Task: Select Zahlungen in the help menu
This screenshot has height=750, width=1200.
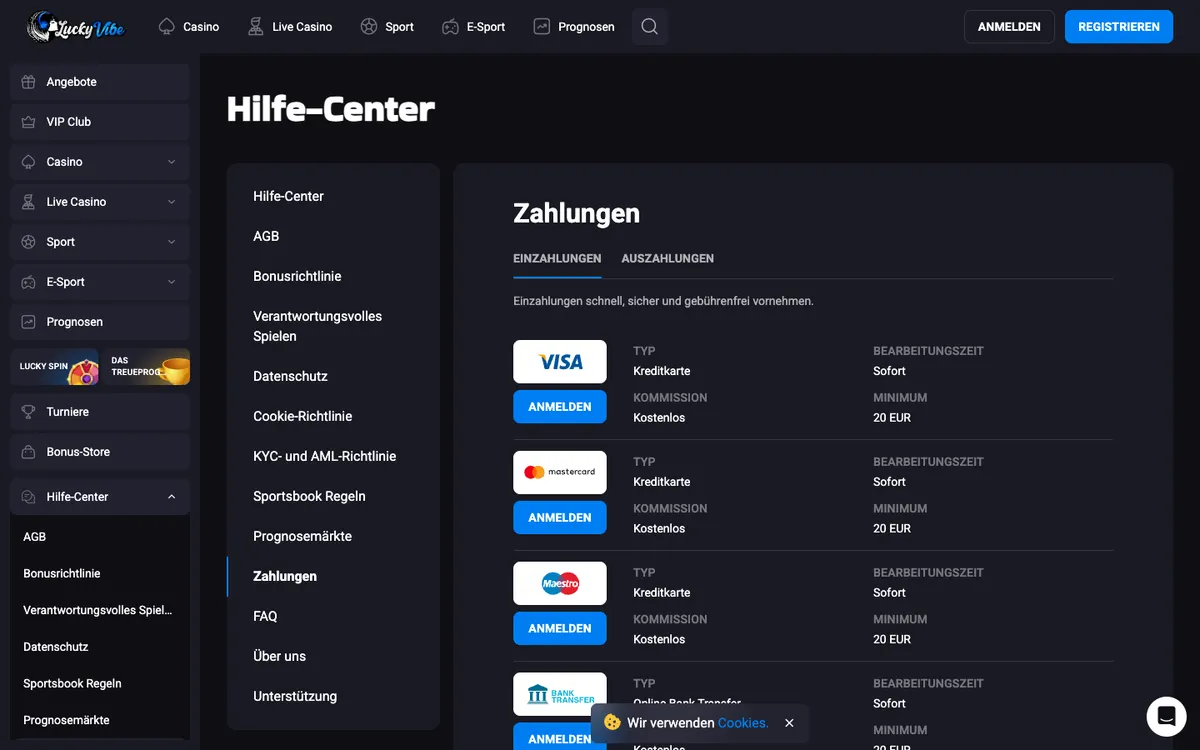Action: (x=285, y=576)
